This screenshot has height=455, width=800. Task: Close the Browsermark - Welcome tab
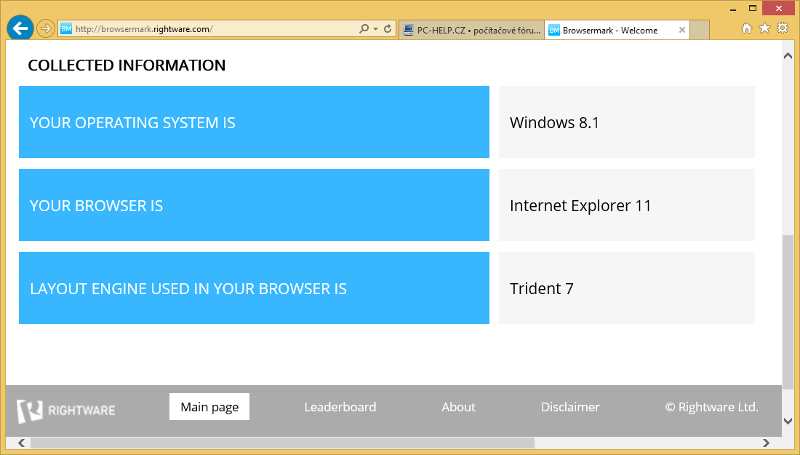point(682,30)
